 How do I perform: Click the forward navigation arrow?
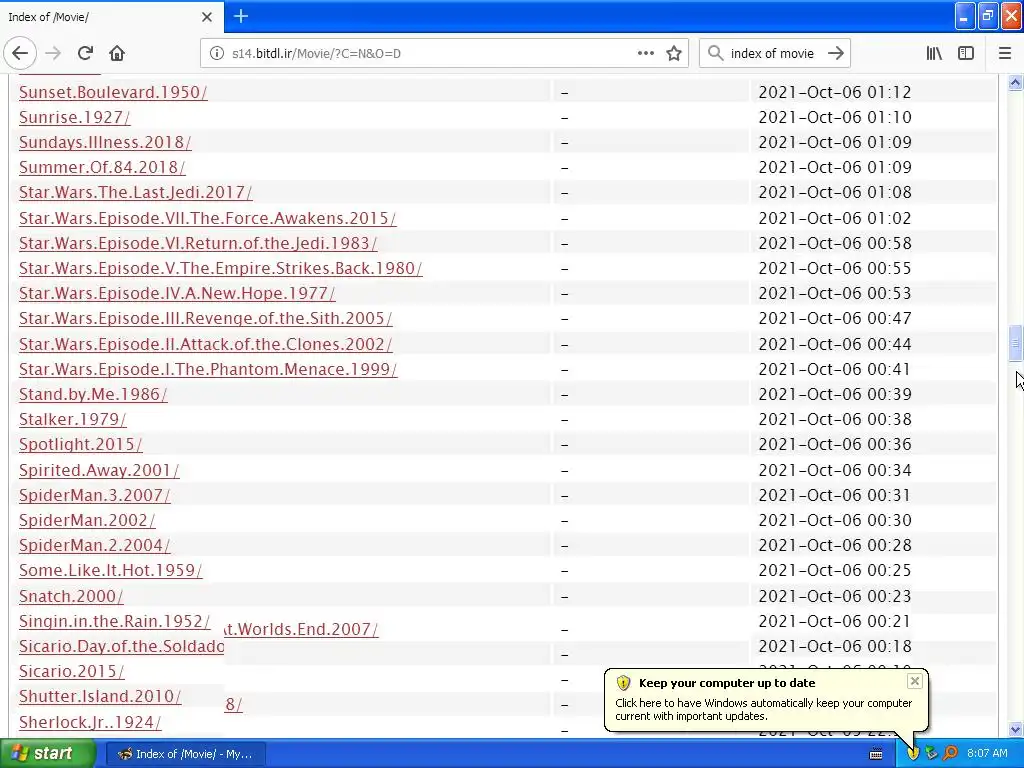(x=54, y=54)
